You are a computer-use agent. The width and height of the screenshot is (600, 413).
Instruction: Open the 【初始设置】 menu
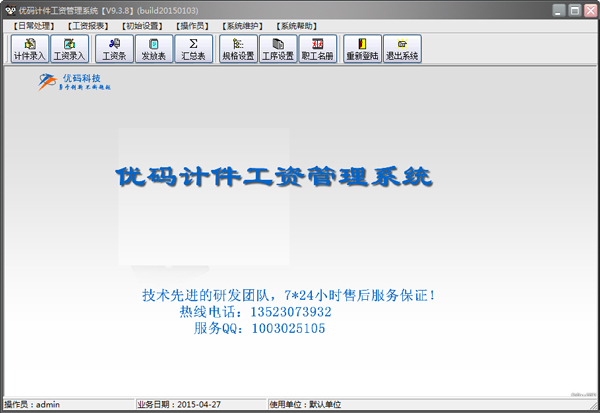click(x=142, y=26)
